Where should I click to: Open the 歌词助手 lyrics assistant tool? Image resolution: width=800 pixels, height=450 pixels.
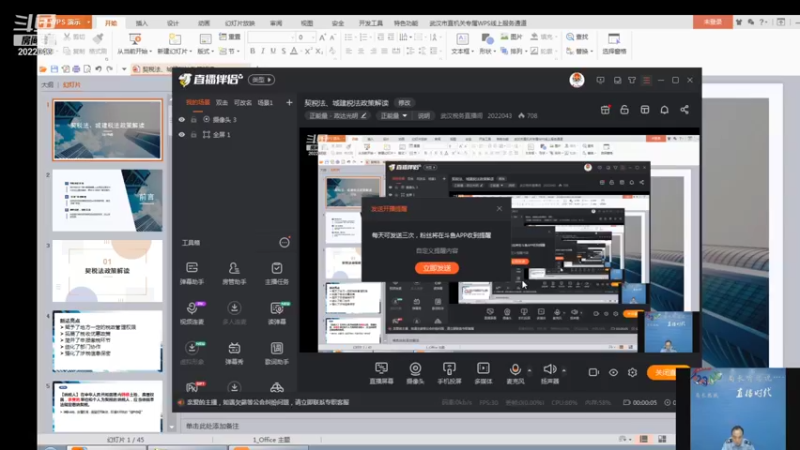pyautogui.click(x=277, y=353)
